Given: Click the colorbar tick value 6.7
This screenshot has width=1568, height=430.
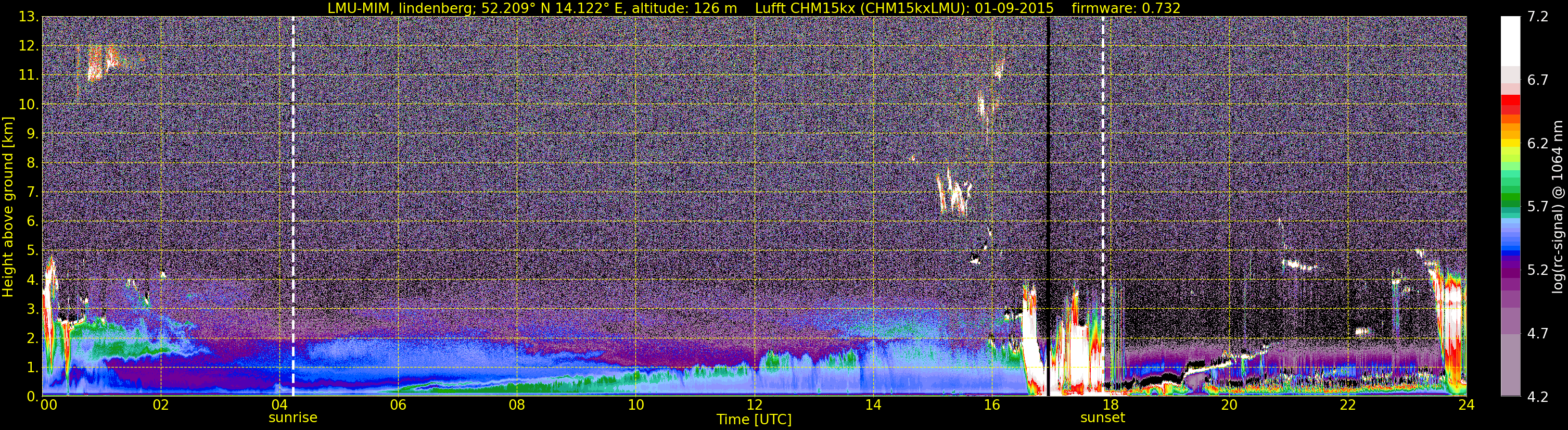Looking at the screenshot, I should (x=1538, y=80).
